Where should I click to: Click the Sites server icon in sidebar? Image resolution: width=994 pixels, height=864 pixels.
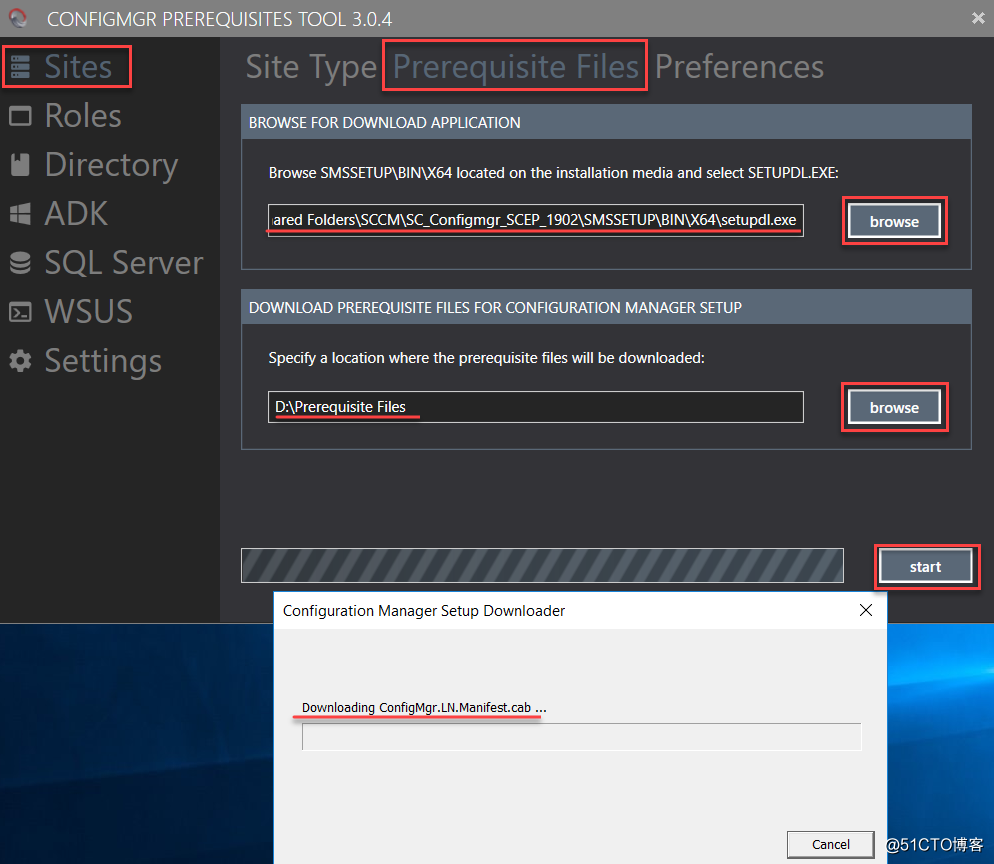(20, 67)
